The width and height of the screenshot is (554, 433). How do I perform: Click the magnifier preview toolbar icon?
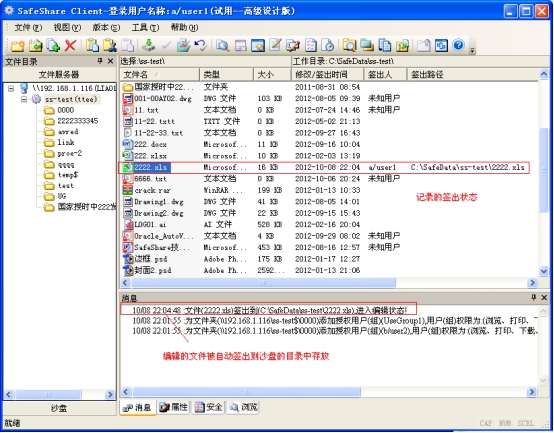[x=223, y=46]
